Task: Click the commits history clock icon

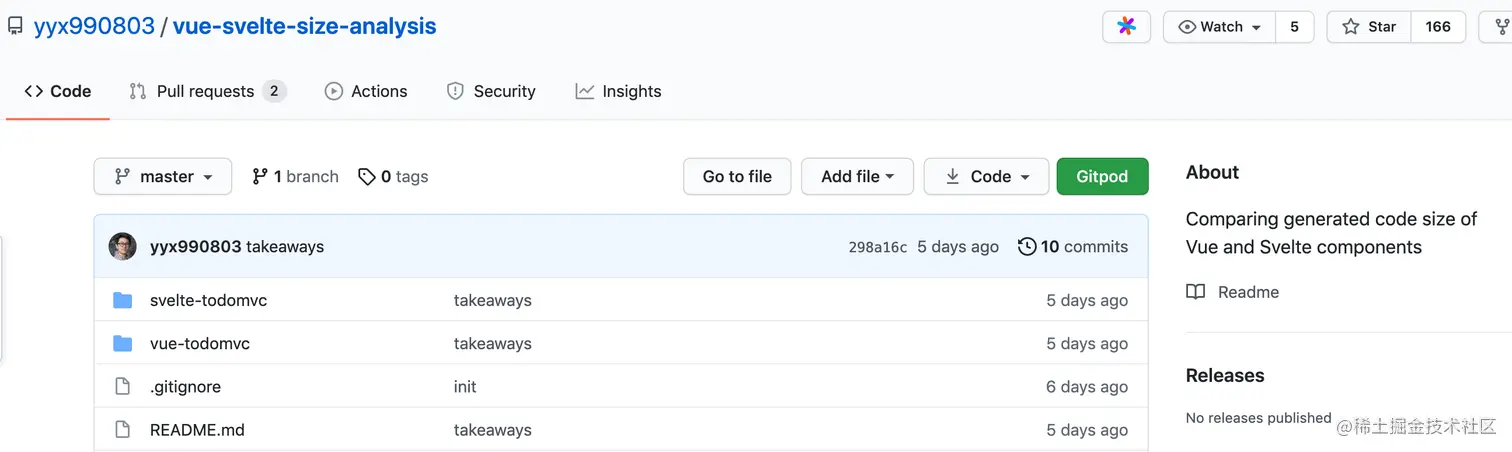Action: point(1027,247)
